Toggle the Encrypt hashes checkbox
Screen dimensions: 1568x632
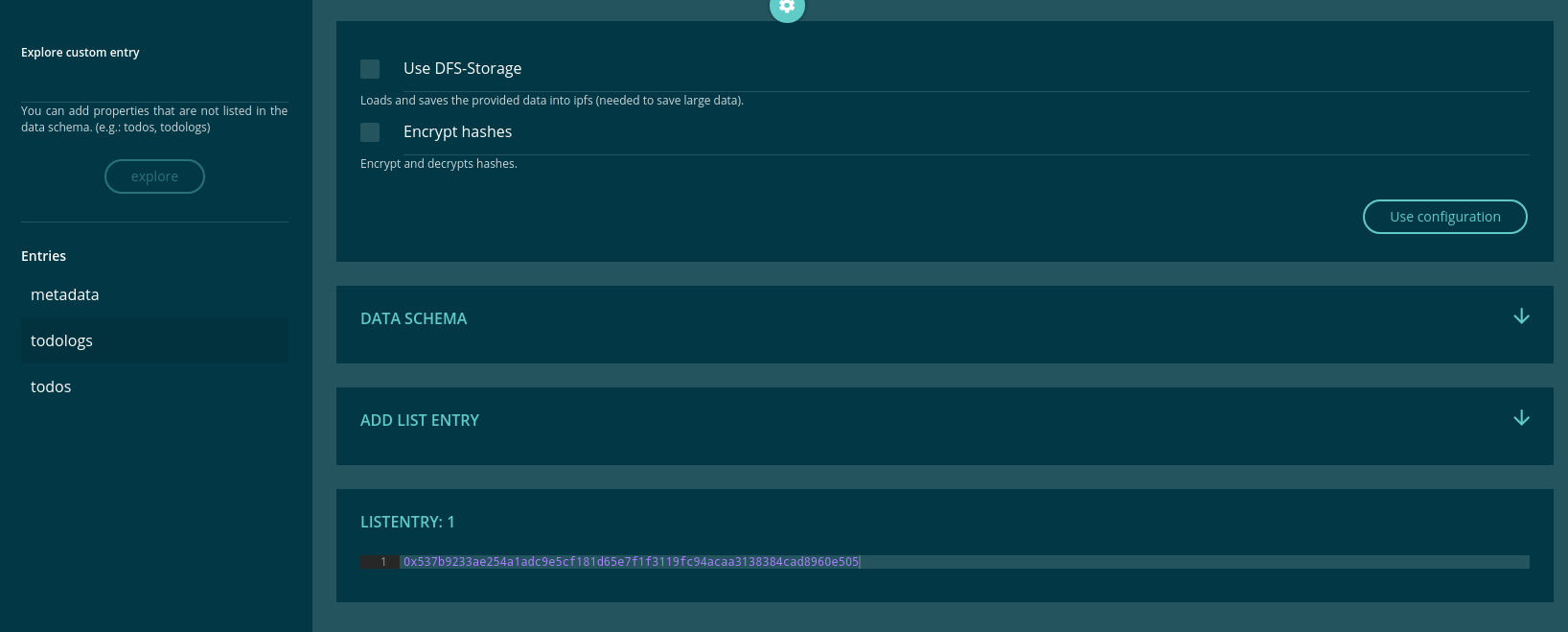tap(370, 132)
